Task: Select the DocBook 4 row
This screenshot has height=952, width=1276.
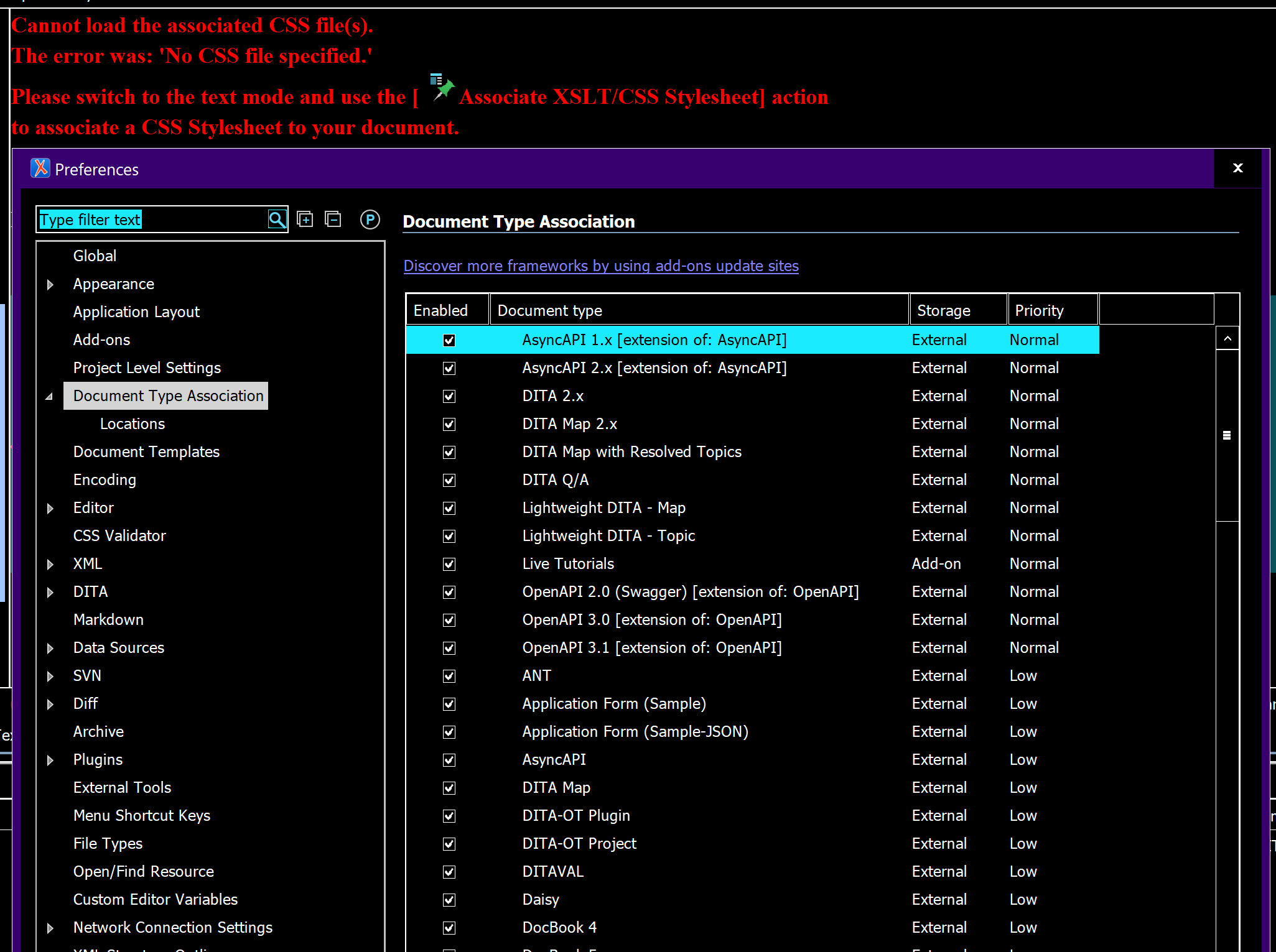Action: click(752, 928)
